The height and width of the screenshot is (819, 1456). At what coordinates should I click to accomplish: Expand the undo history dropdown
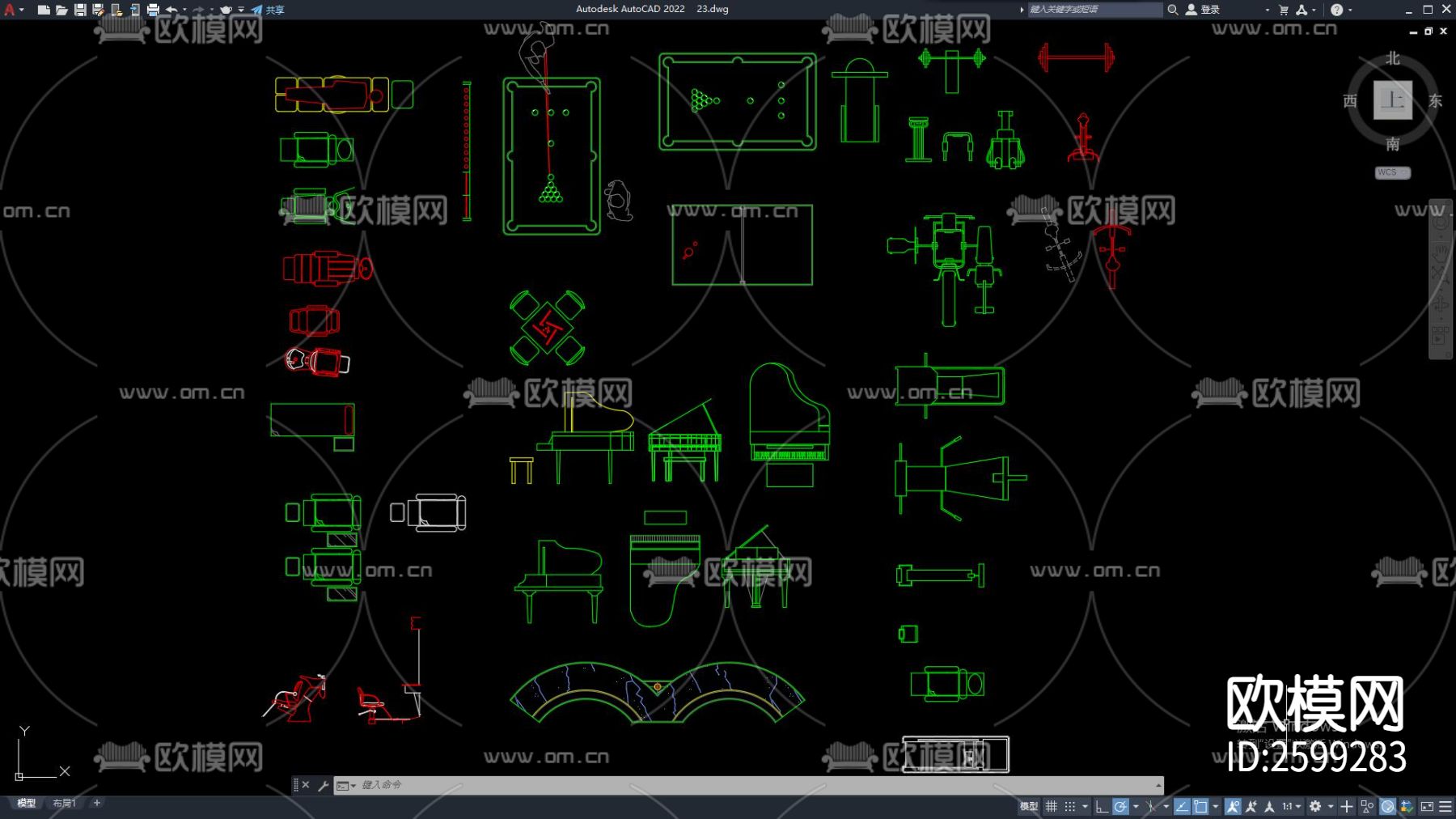tap(184, 10)
